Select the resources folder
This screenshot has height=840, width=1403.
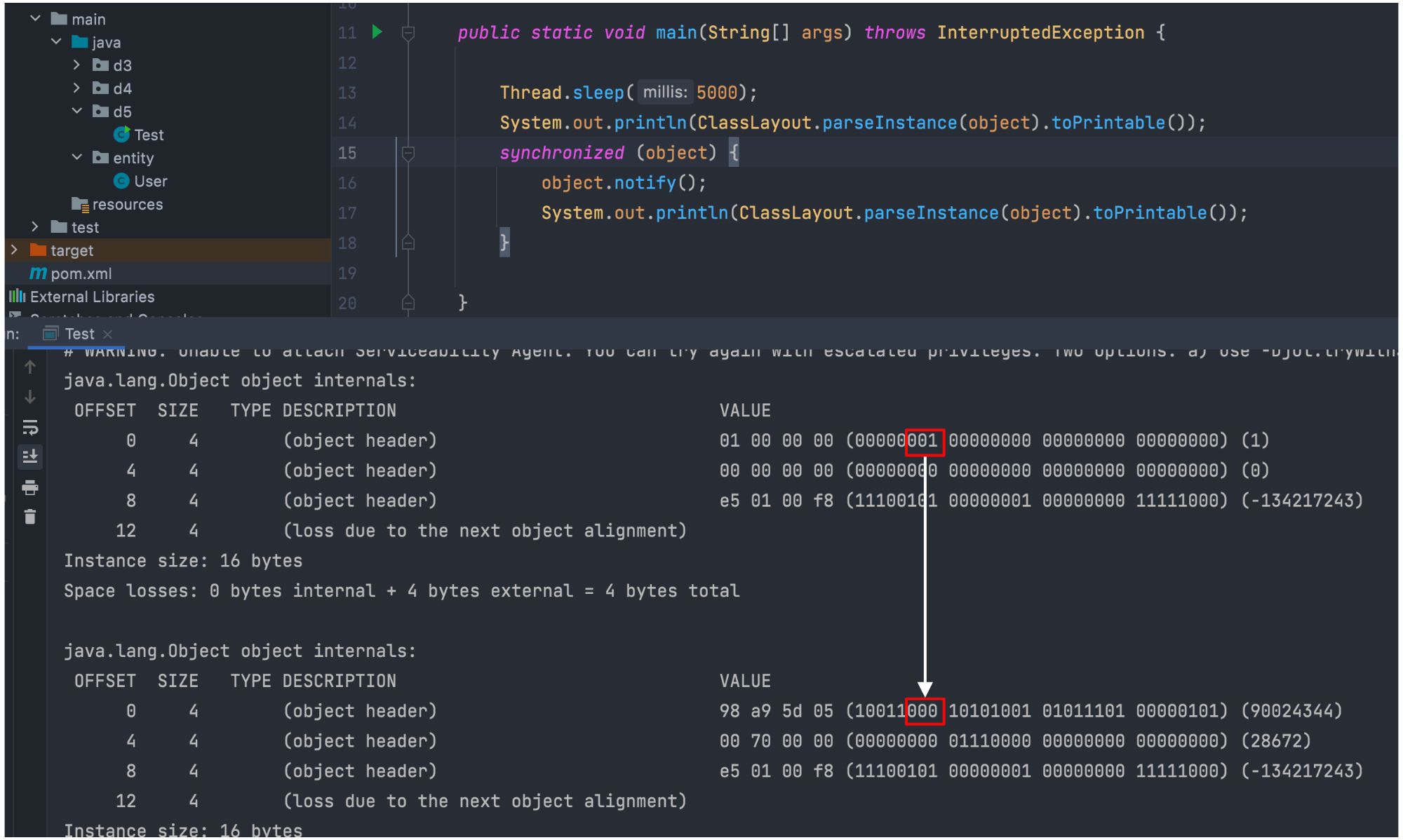[127, 204]
